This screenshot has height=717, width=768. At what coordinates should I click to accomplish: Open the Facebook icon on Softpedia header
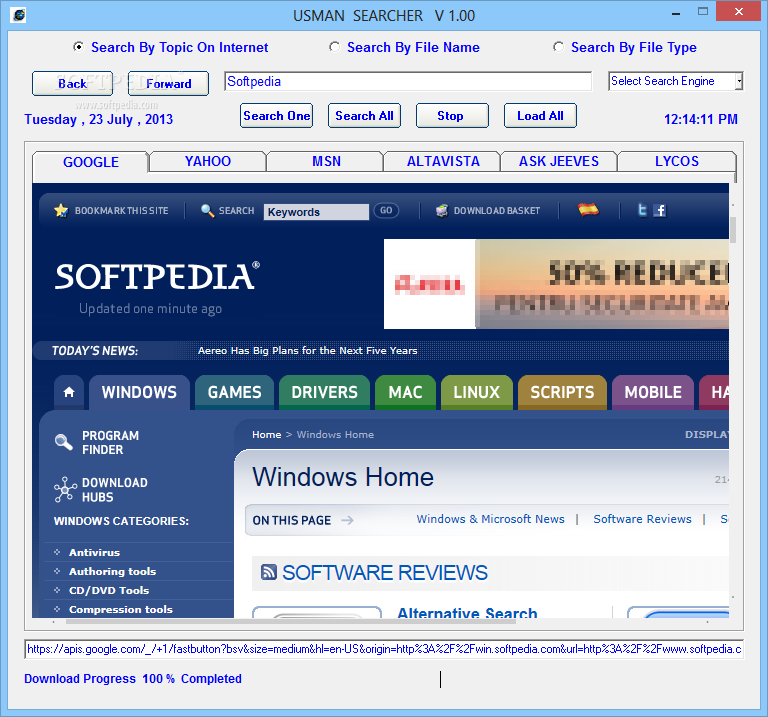[660, 211]
